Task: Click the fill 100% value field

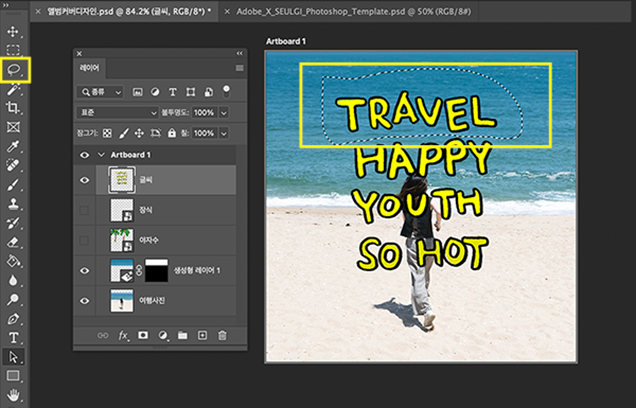Action: click(204, 133)
